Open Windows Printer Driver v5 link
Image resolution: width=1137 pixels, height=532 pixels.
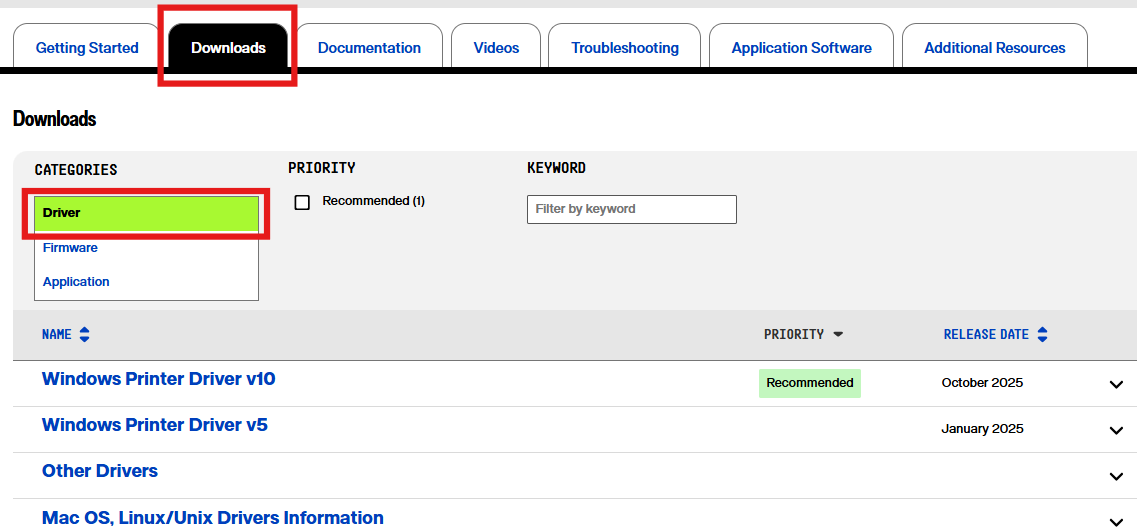(x=155, y=424)
